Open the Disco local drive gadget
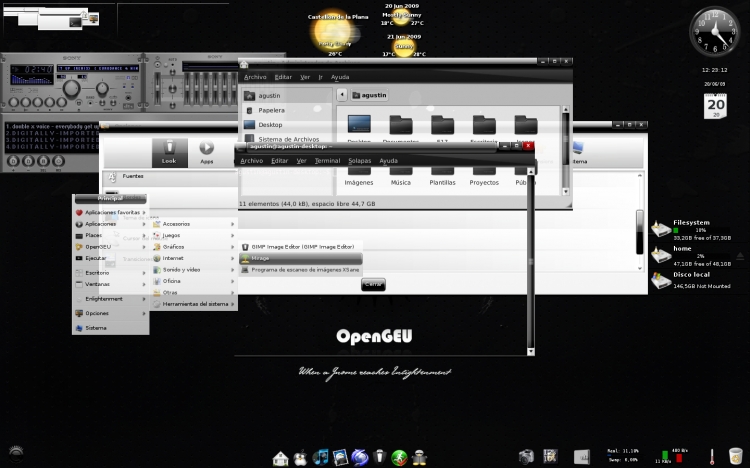This screenshot has height=468, width=750. [690, 280]
